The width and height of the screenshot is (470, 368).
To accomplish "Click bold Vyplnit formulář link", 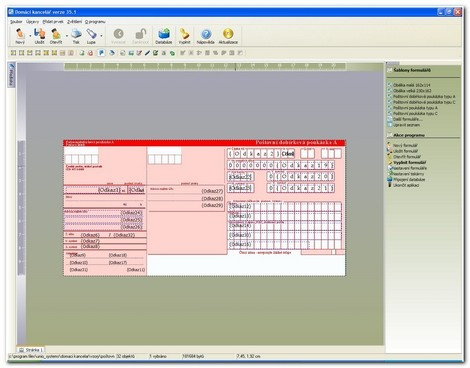I will tap(410, 162).
